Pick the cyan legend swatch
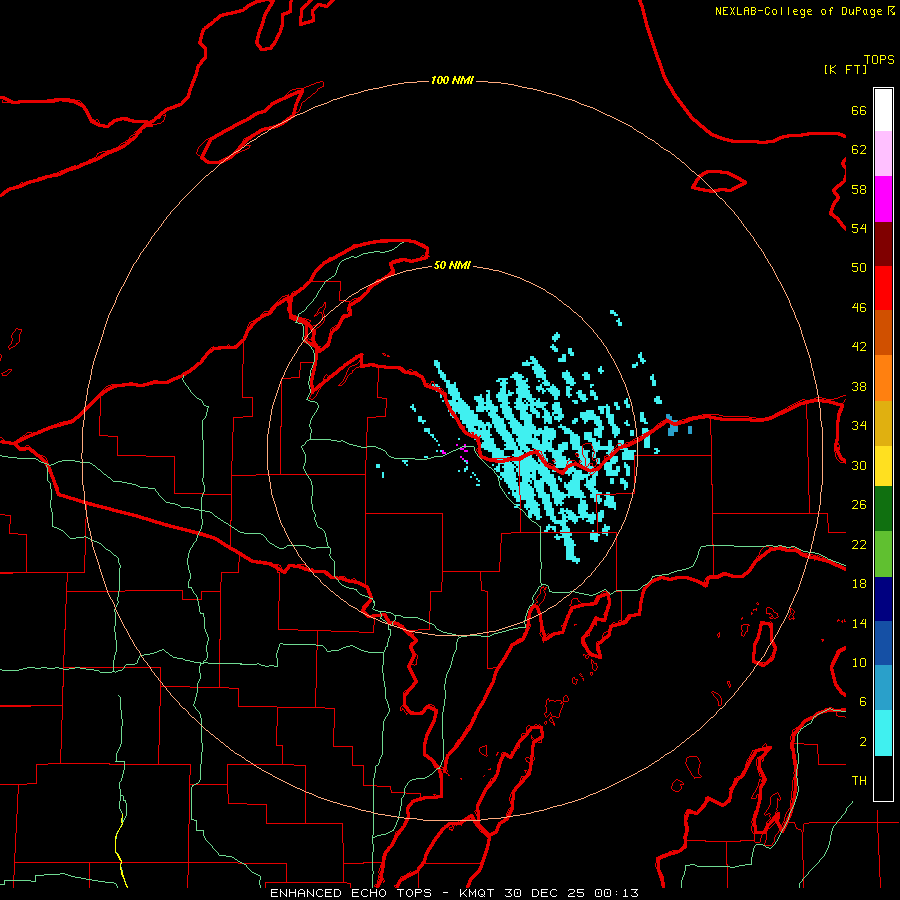 click(883, 733)
